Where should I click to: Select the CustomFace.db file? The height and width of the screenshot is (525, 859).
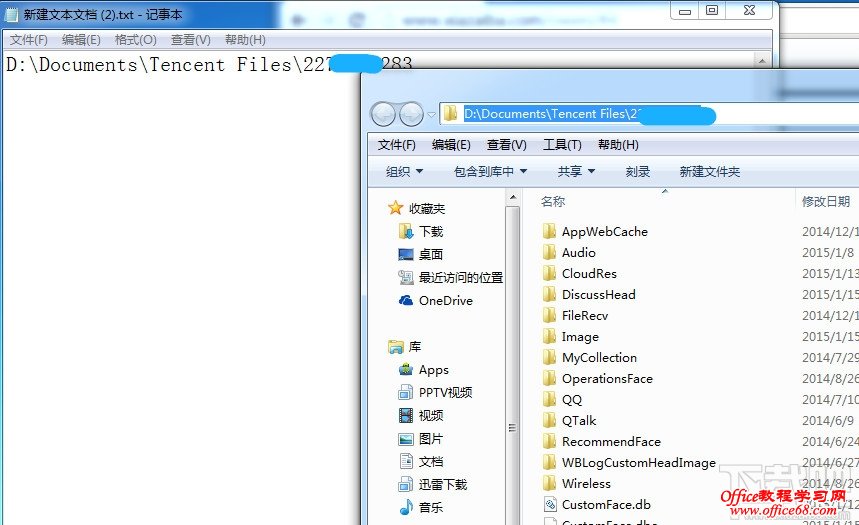pos(606,504)
